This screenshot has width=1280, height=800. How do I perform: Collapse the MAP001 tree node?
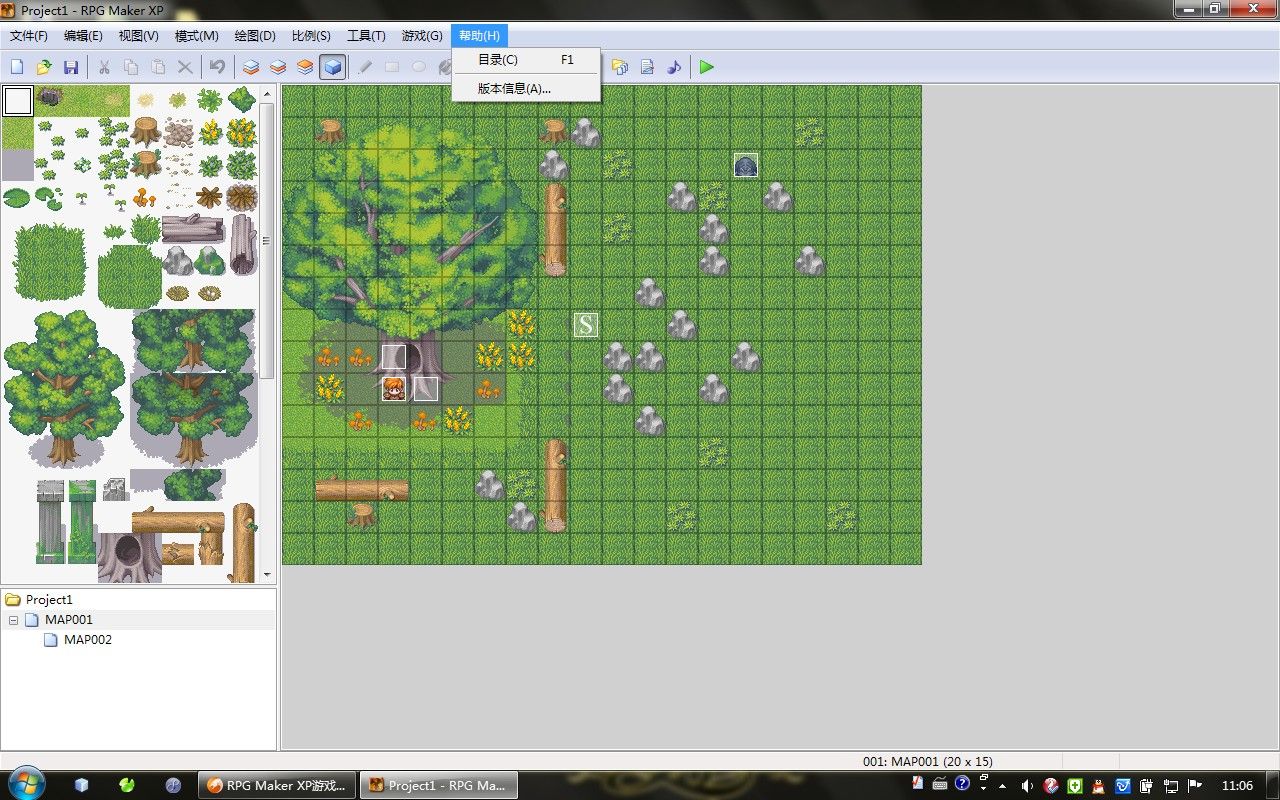click(14, 620)
